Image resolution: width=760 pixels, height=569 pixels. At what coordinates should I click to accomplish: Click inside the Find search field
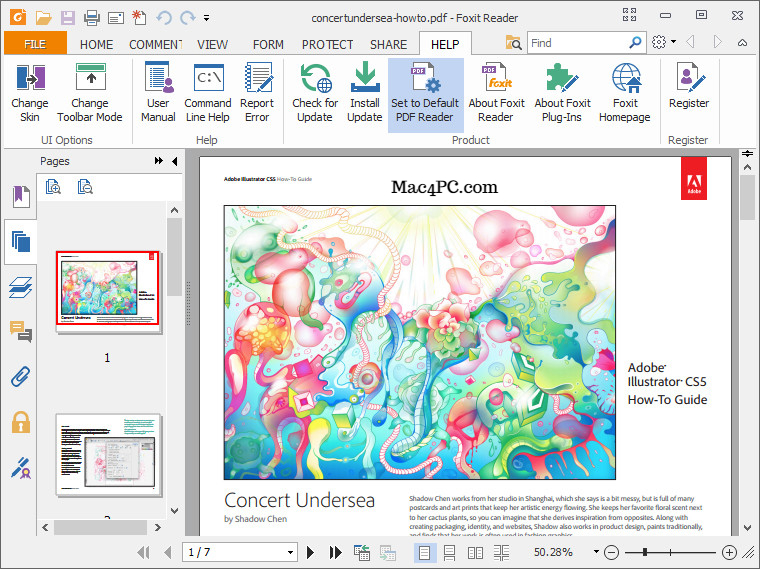(577, 43)
